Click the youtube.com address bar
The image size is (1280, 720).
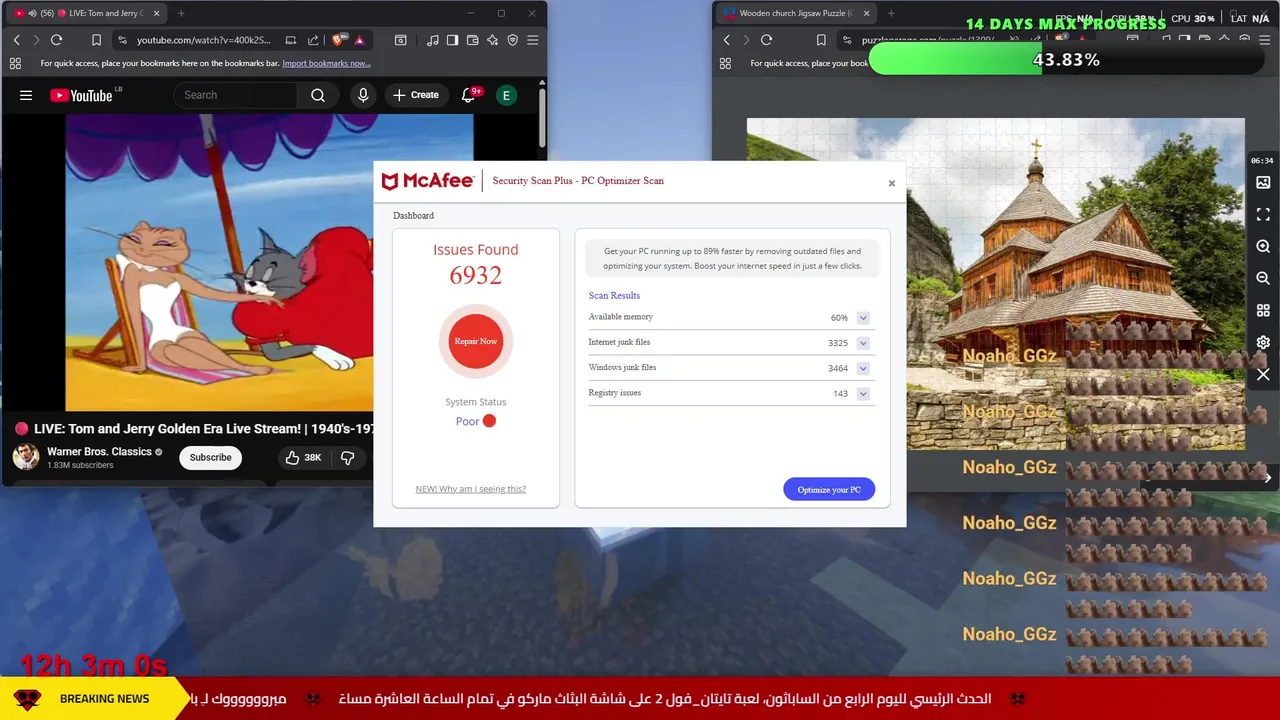pyautogui.click(x=203, y=40)
